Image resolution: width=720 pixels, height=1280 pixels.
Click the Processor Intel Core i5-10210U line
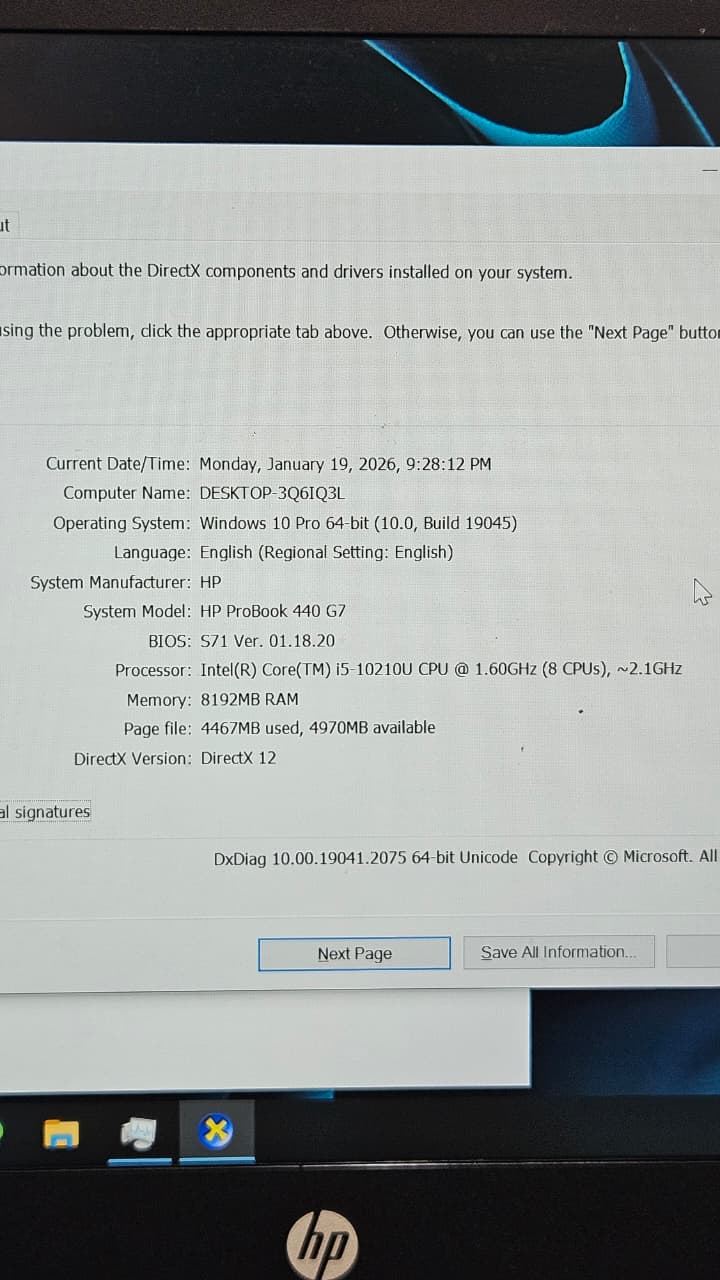440,670
